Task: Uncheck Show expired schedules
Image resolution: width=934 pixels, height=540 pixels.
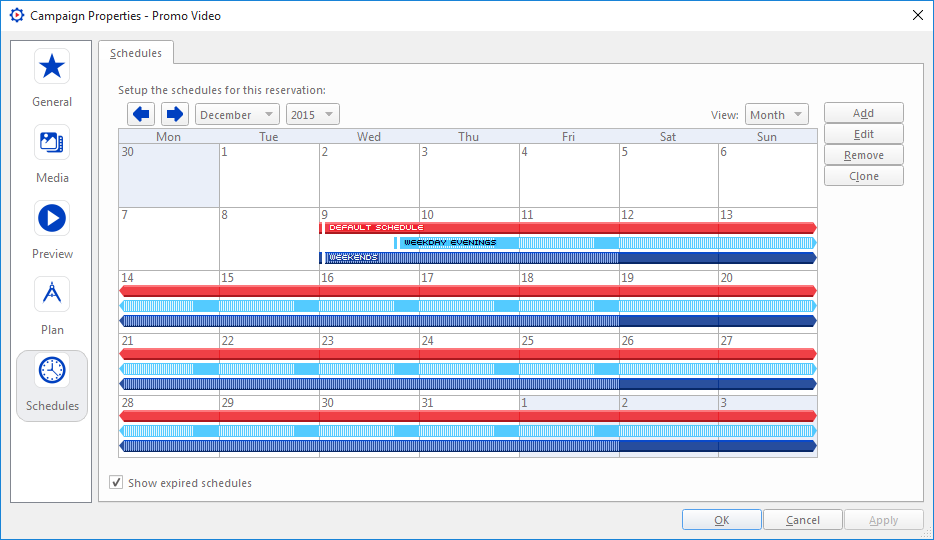Action: click(117, 483)
